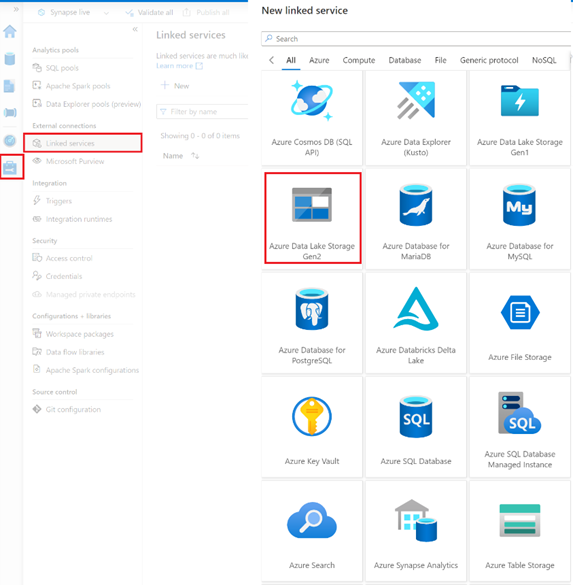Open Credentials under Security
The width and height of the screenshot is (573, 585).
click(x=57, y=276)
